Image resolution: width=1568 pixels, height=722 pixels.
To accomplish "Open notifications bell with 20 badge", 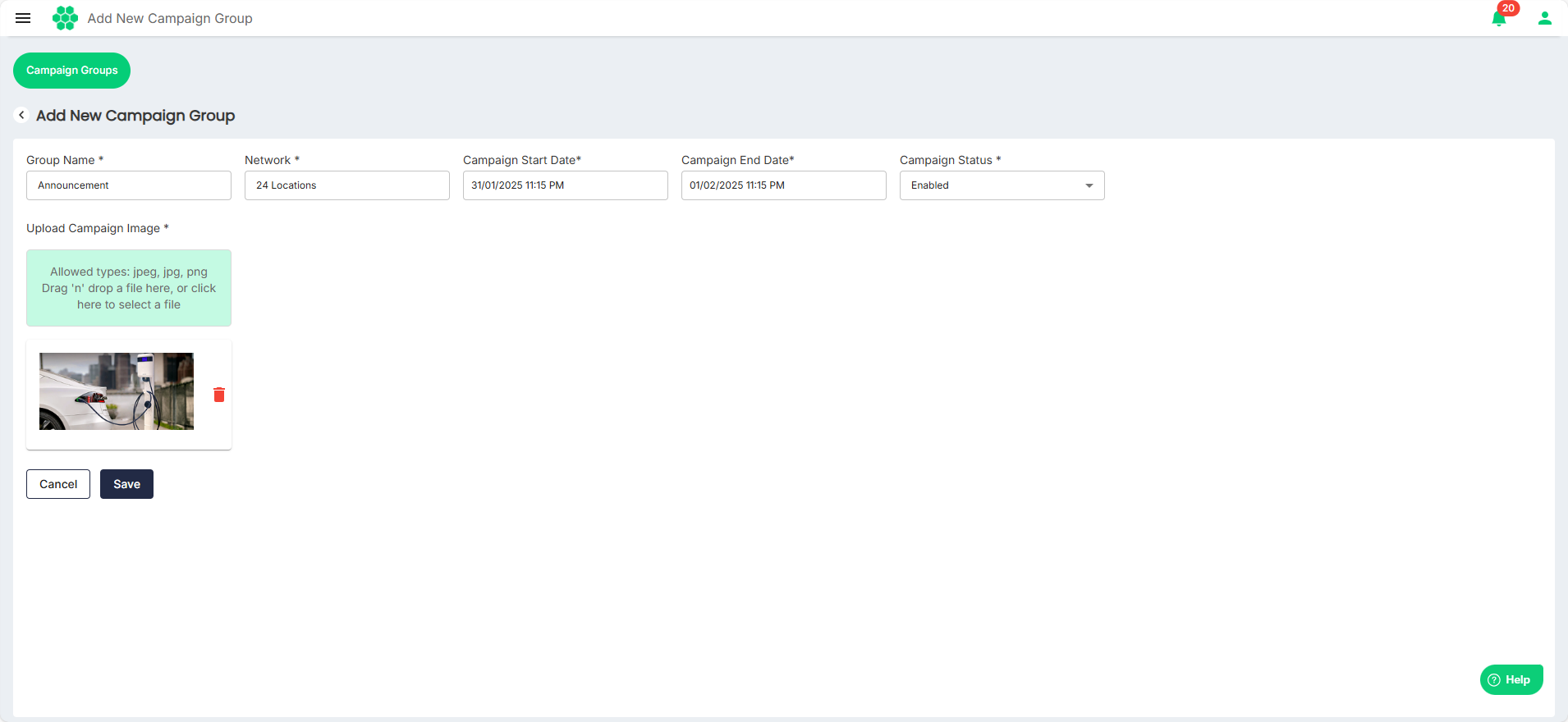I will (x=1500, y=18).
